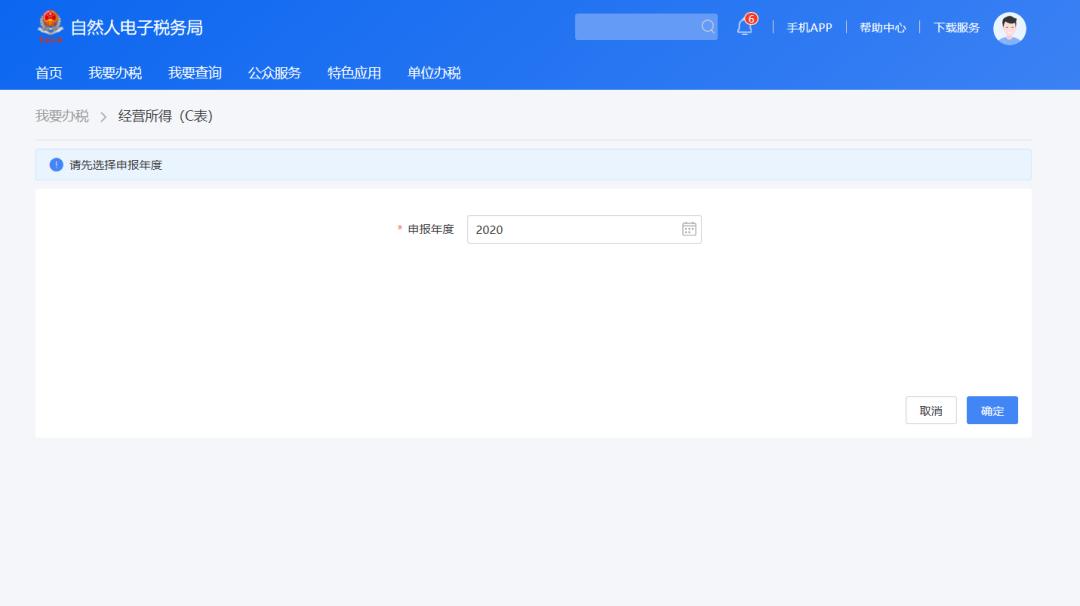Open the 单位办税 menu item
This screenshot has height=606, width=1080.
[x=433, y=72]
